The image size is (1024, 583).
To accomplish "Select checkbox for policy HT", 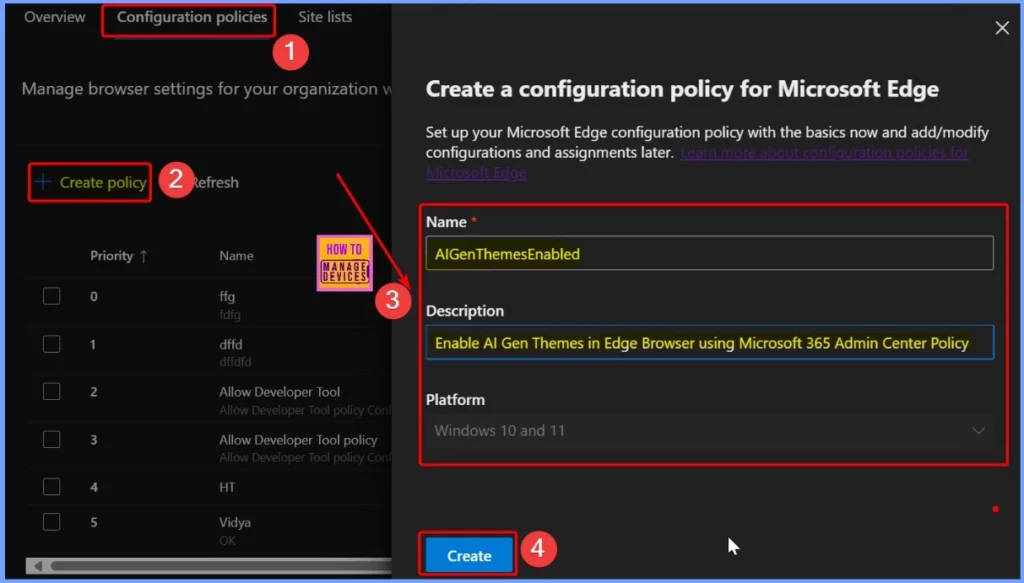I will [52, 487].
